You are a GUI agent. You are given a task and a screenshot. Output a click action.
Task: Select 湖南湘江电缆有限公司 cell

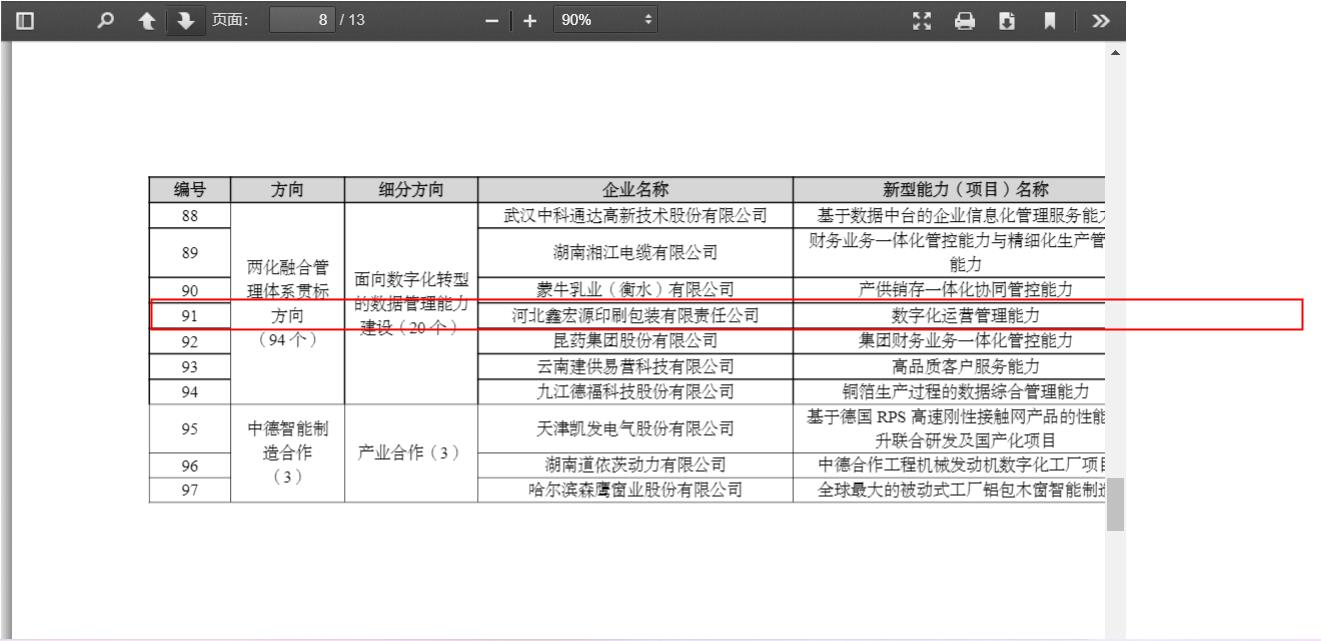point(635,253)
